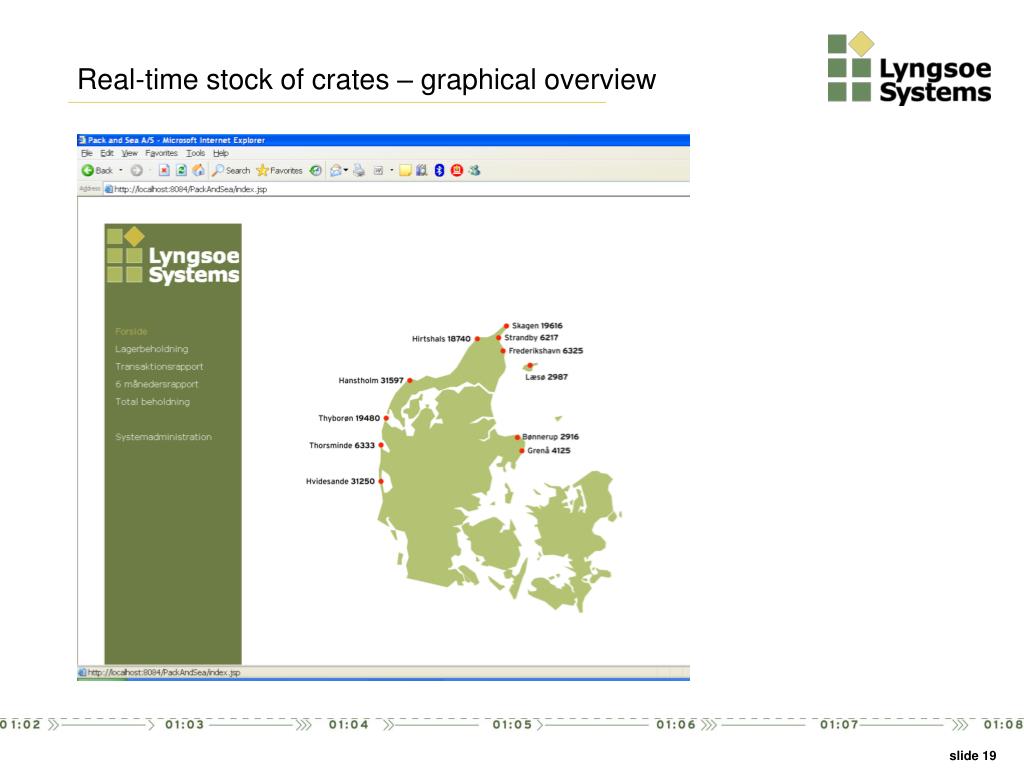Click the Lyngsoe Systems logo in sidebar

pyautogui.click(x=173, y=255)
